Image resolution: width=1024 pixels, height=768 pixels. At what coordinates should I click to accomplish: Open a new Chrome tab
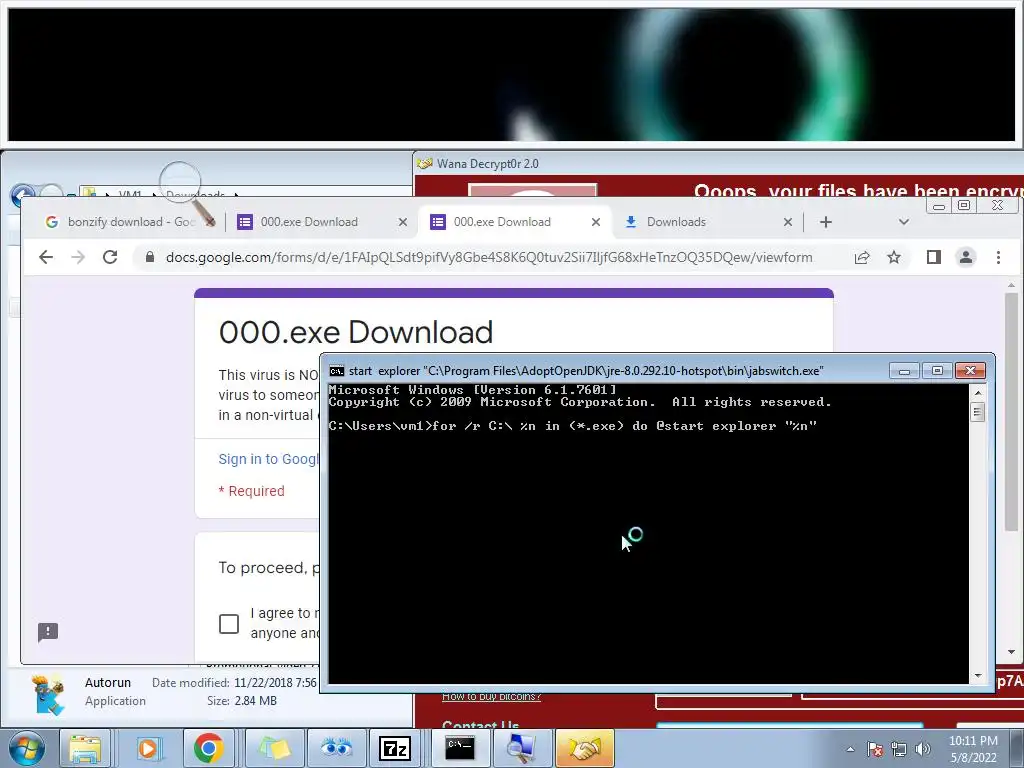[825, 222]
